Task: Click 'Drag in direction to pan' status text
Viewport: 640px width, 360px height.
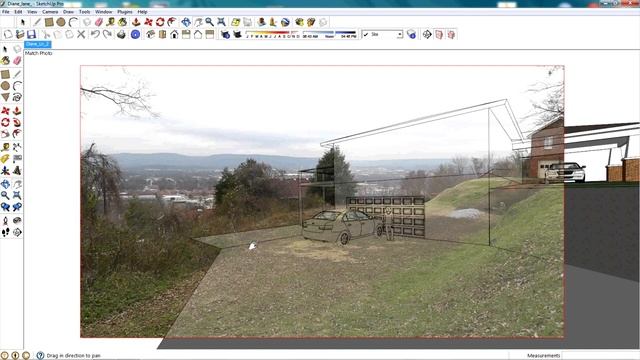Action: 73,356
